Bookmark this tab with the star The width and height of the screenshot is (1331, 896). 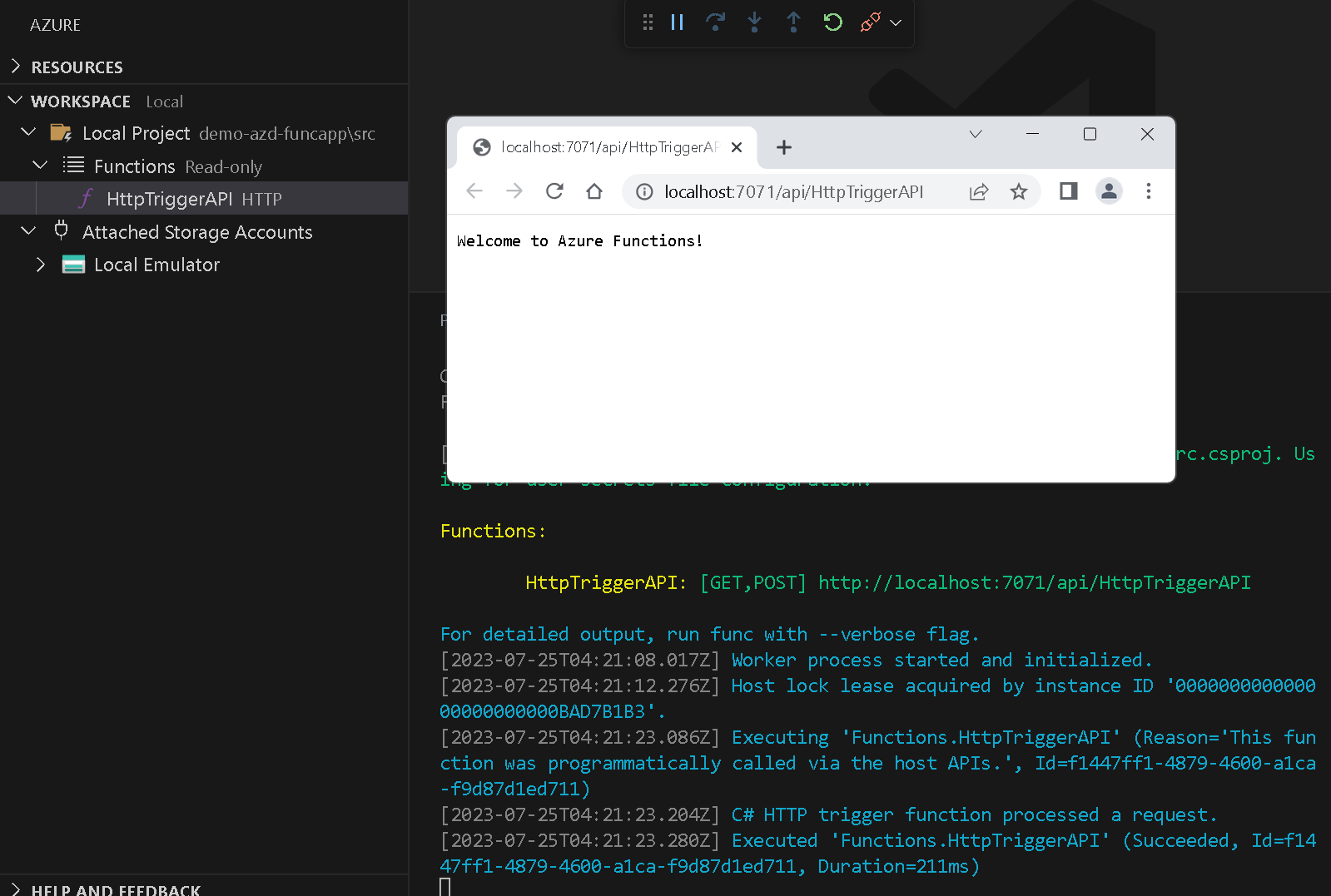click(x=1019, y=192)
